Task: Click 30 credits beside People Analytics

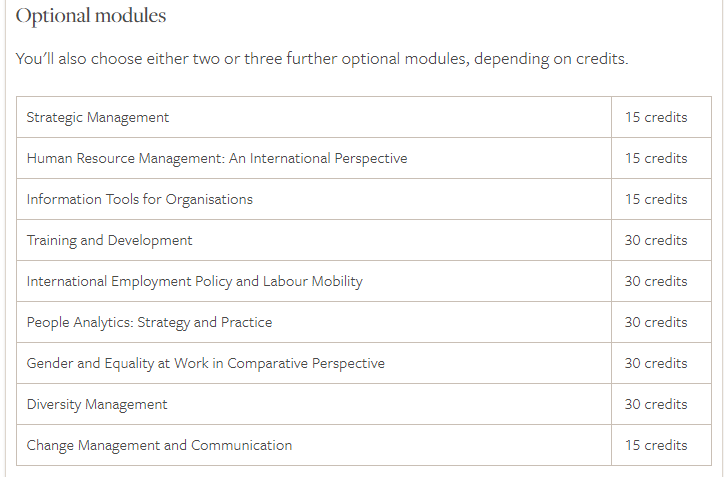Action: coord(656,322)
